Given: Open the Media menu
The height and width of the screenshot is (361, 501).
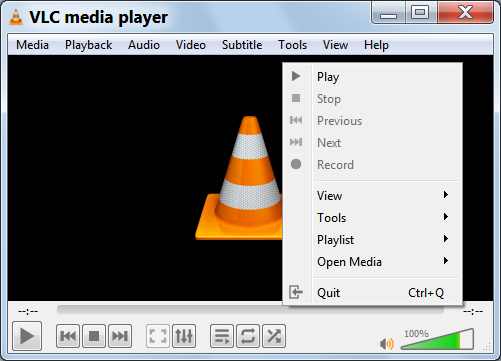Looking at the screenshot, I should point(32,45).
